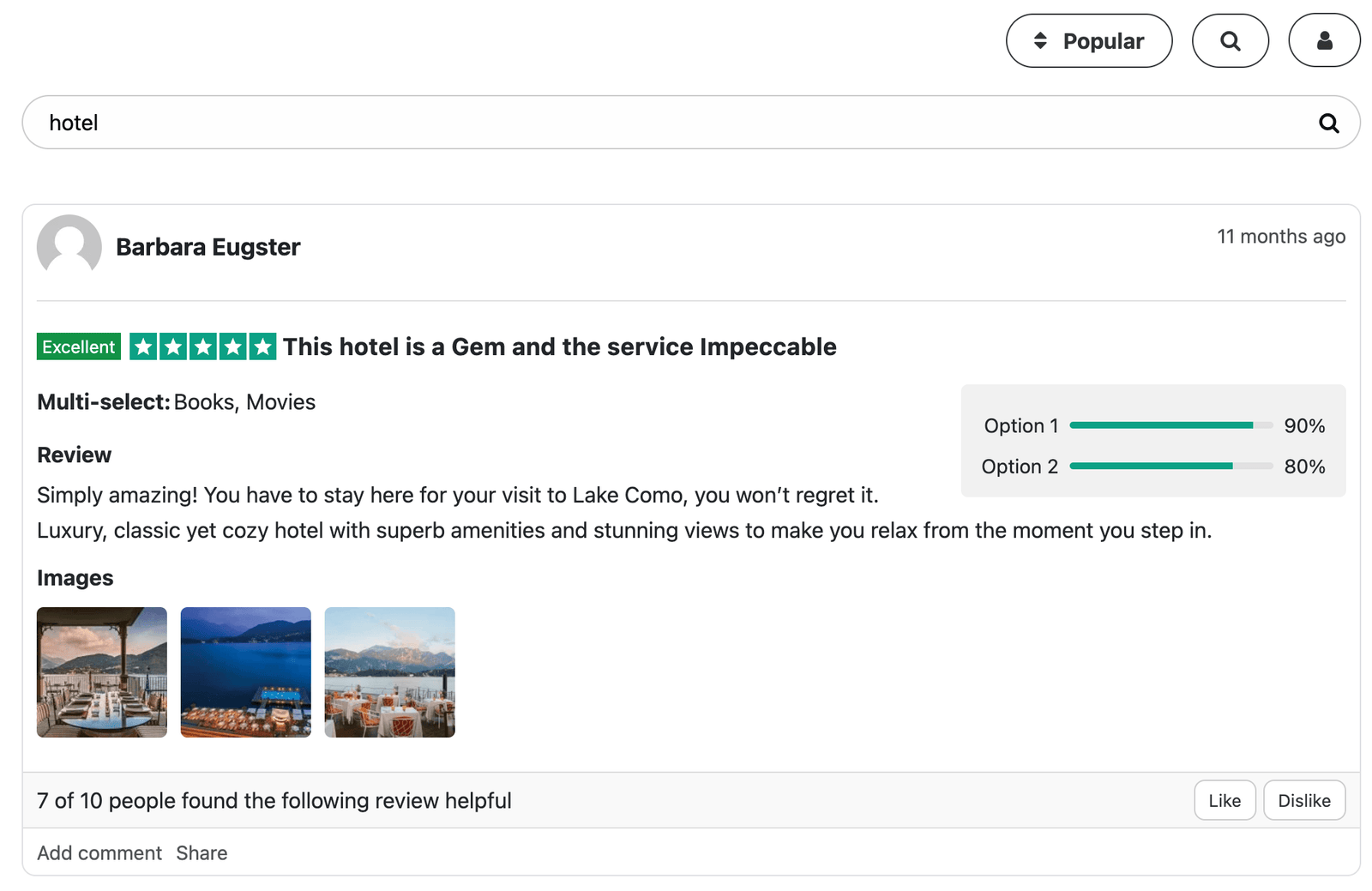Screen dimensions: 1372x891
Task: Select Barbara Eugster's avatar image
Action: point(70,247)
